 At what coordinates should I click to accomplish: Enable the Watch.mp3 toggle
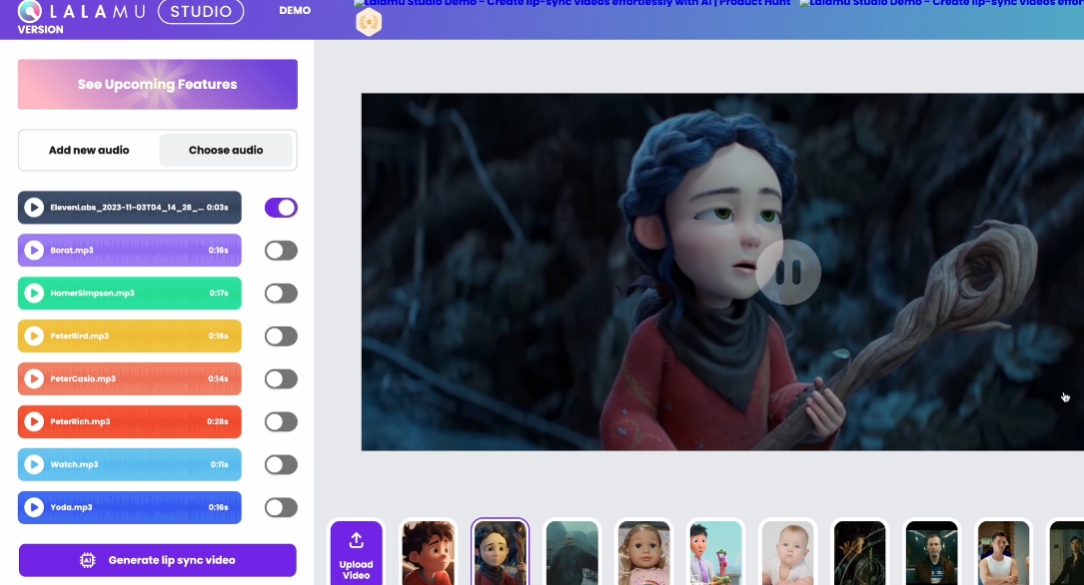coord(281,465)
